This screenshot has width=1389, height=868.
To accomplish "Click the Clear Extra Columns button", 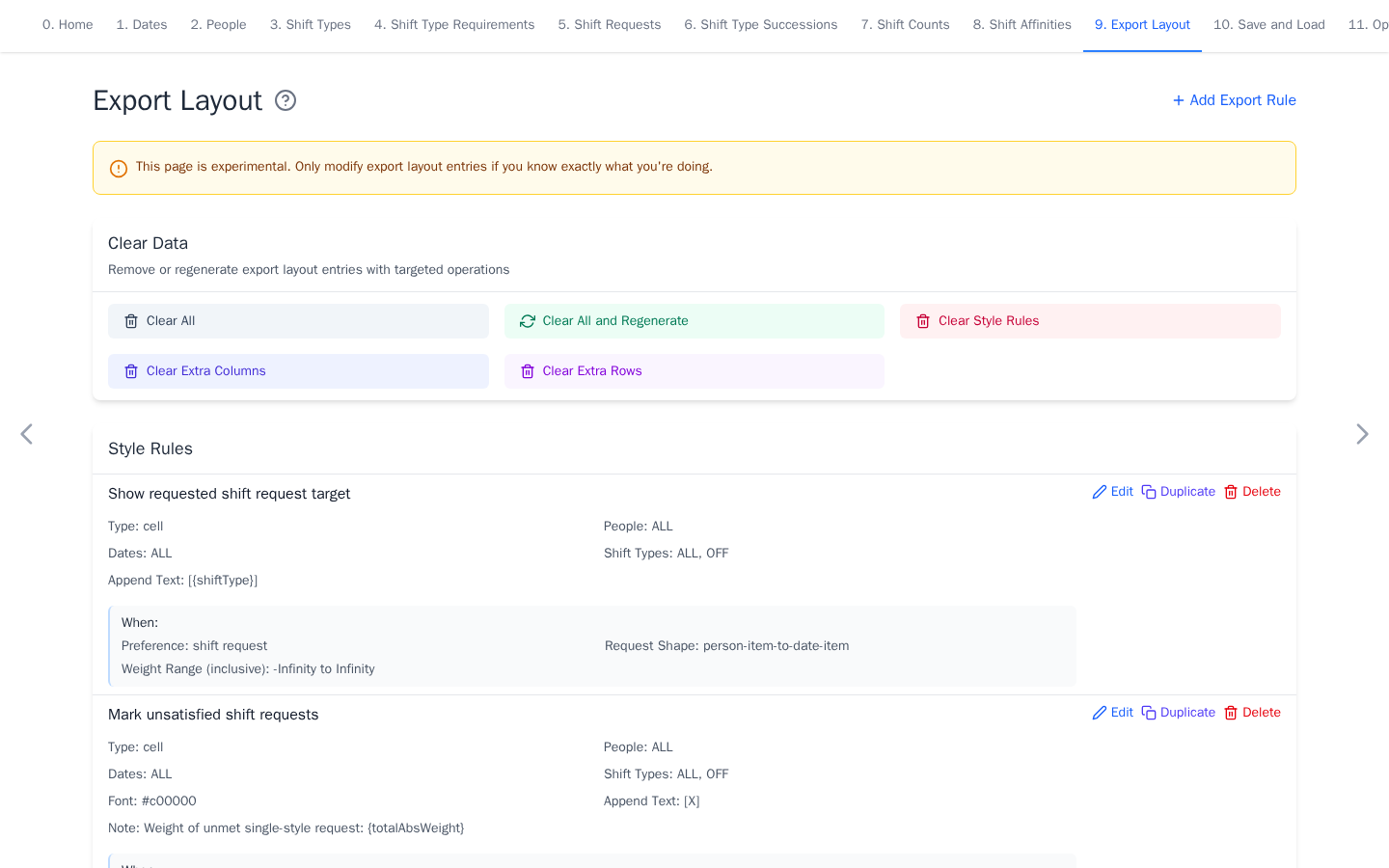I will 298,371.
